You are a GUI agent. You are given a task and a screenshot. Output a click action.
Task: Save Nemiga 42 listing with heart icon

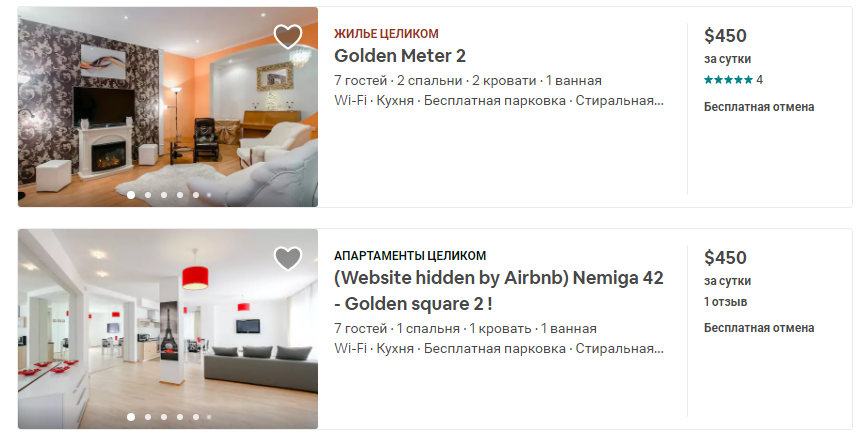288,258
